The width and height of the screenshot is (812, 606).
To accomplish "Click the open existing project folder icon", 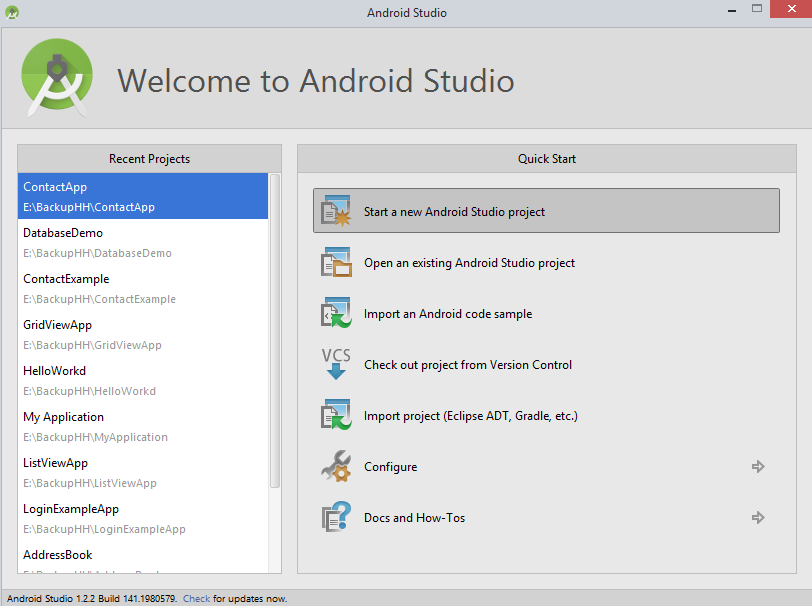I will tap(336, 262).
